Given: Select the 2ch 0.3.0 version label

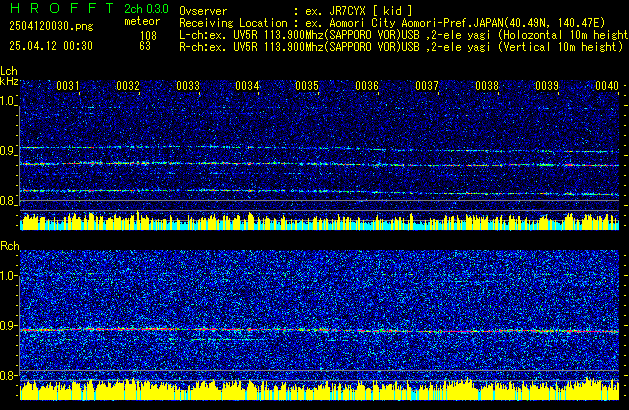Looking at the screenshot, I should click(x=146, y=9).
